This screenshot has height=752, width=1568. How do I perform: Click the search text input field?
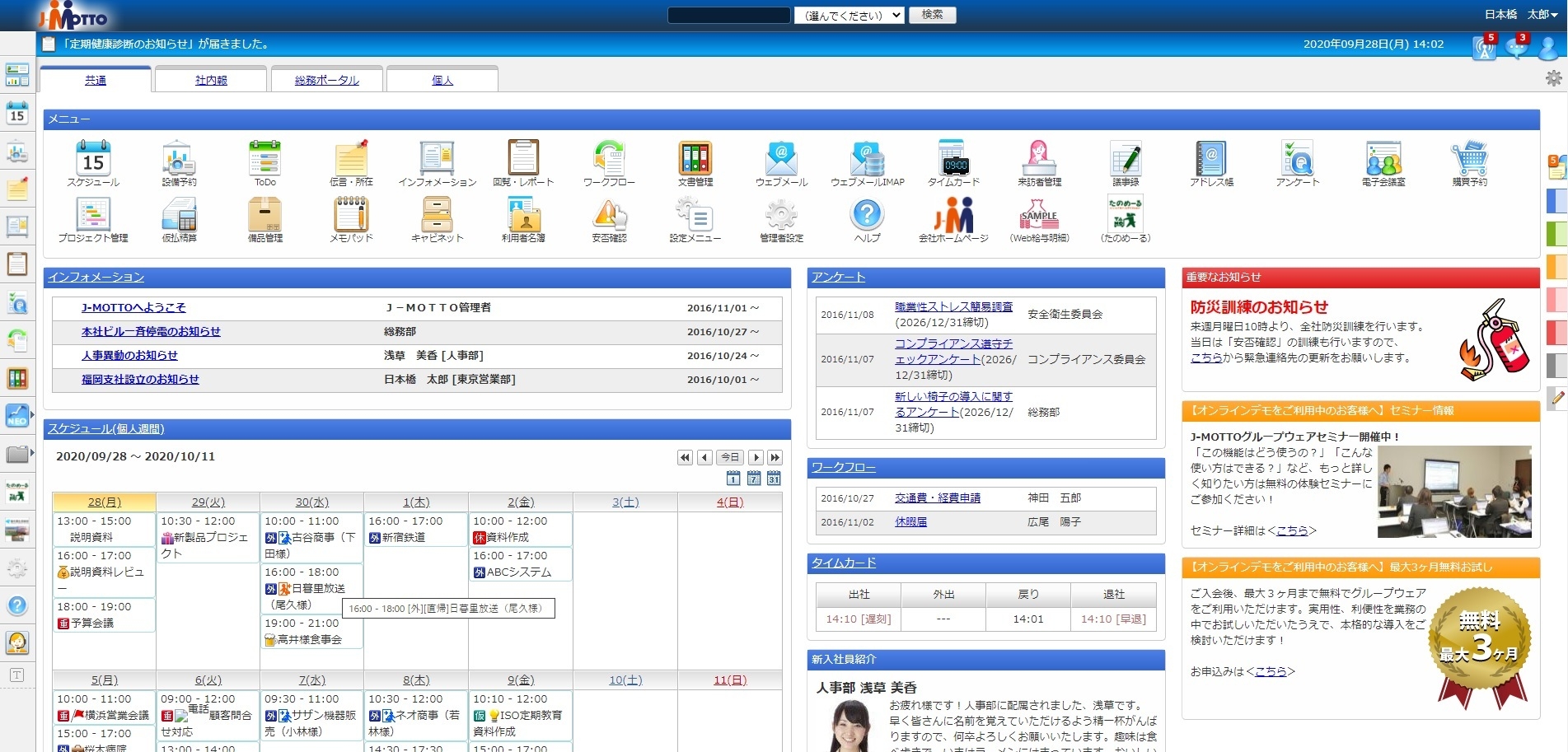(x=728, y=15)
